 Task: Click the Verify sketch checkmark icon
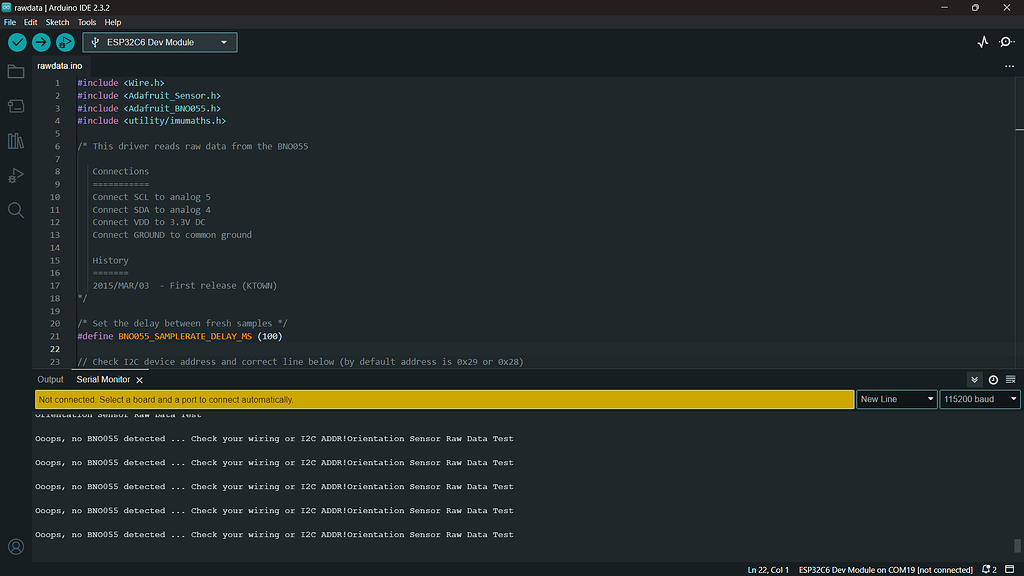pos(16,42)
